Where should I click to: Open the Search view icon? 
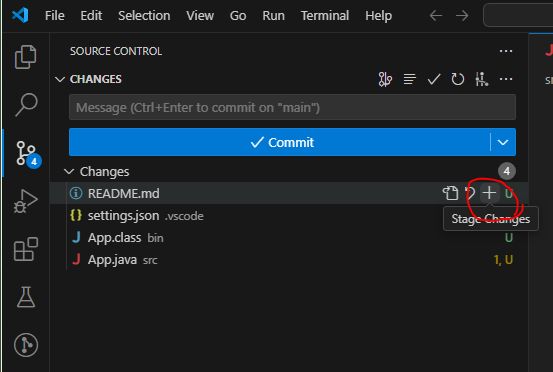(26, 104)
